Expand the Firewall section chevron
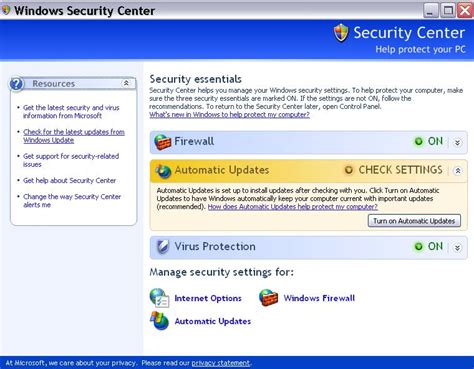Image resolution: width=474 pixels, height=369 pixels. pyautogui.click(x=458, y=143)
